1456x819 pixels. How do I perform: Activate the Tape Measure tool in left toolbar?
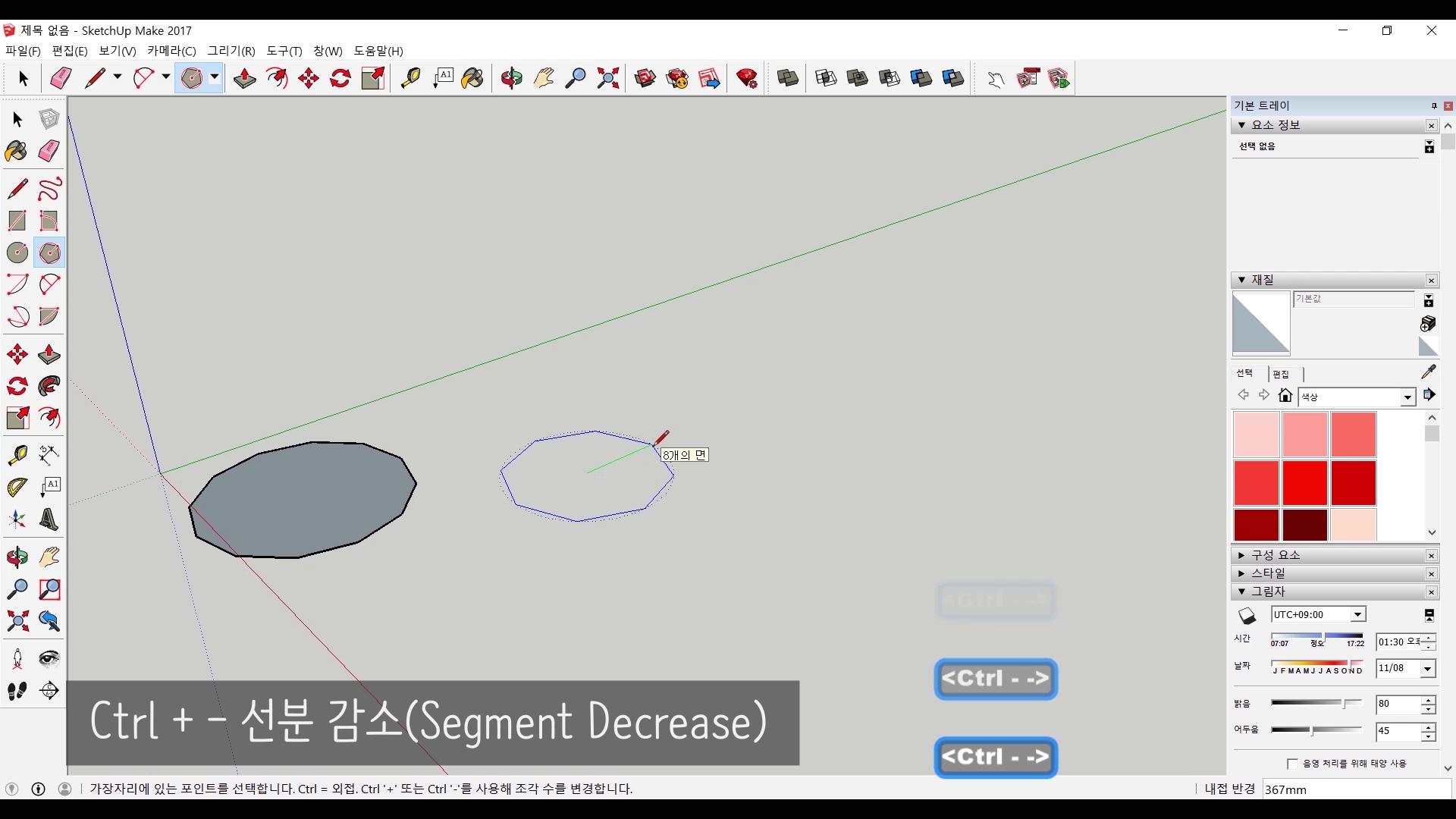point(17,455)
